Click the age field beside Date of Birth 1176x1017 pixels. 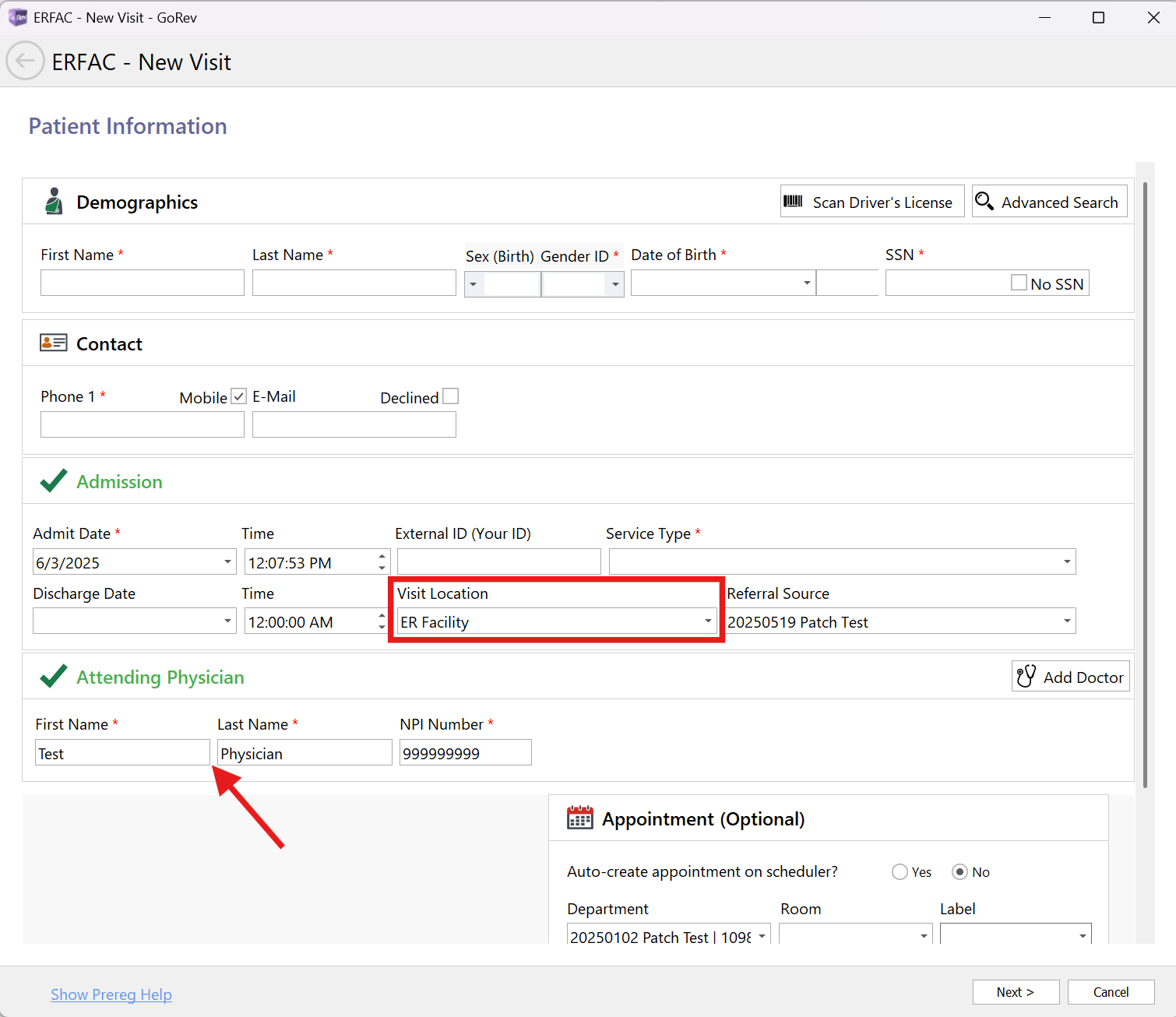click(x=847, y=283)
